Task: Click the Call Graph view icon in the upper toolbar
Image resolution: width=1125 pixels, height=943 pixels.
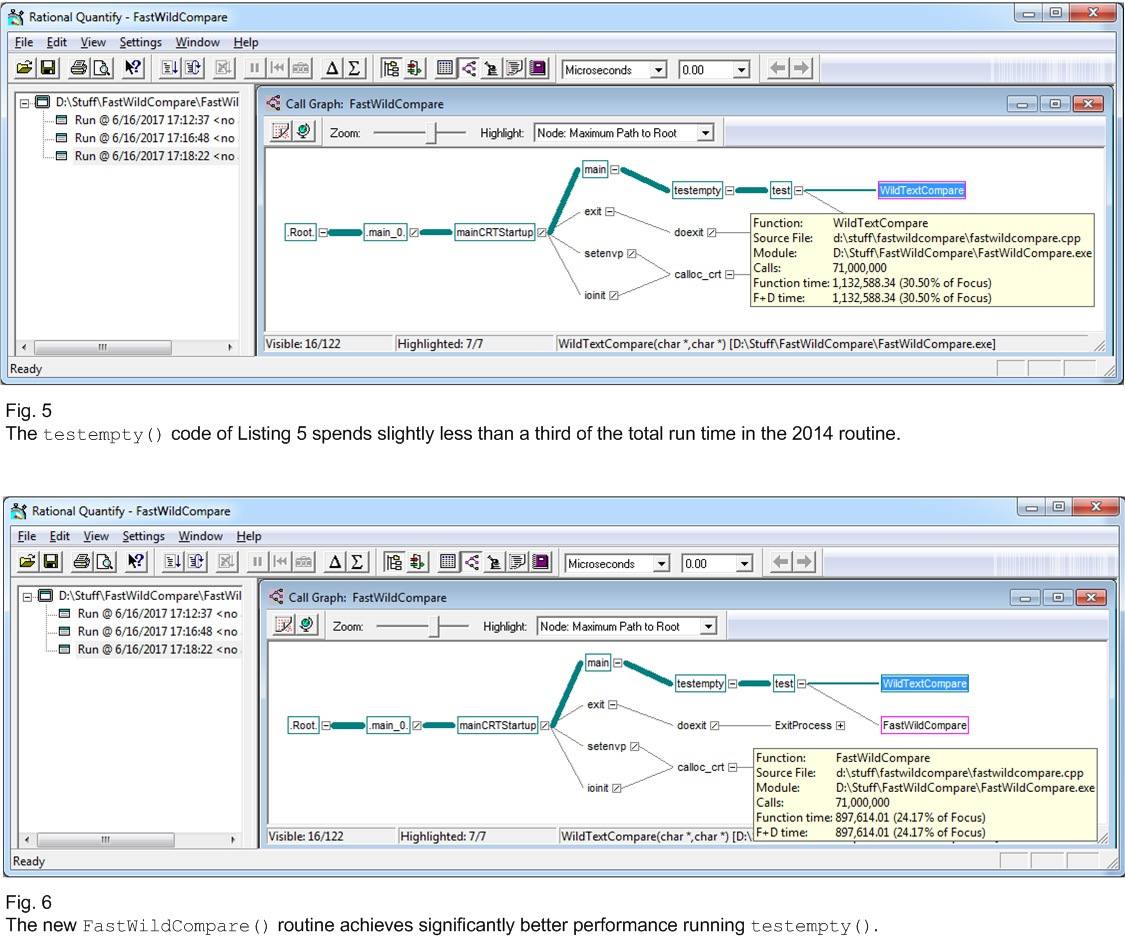Action: click(x=468, y=69)
